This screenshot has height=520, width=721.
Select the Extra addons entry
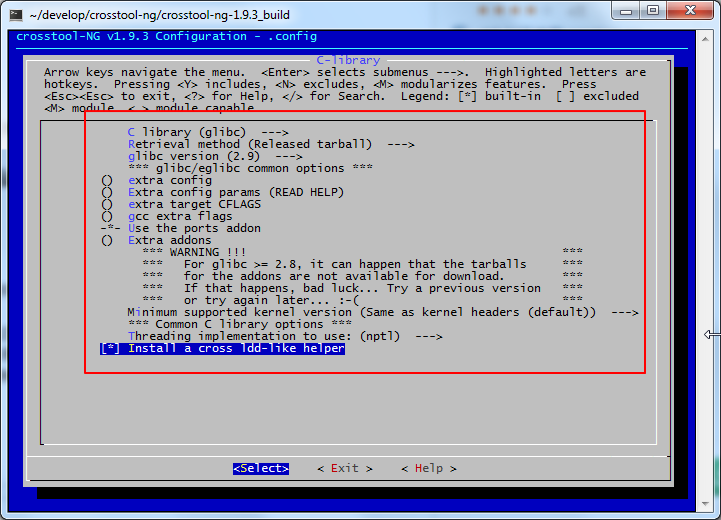click(156, 240)
